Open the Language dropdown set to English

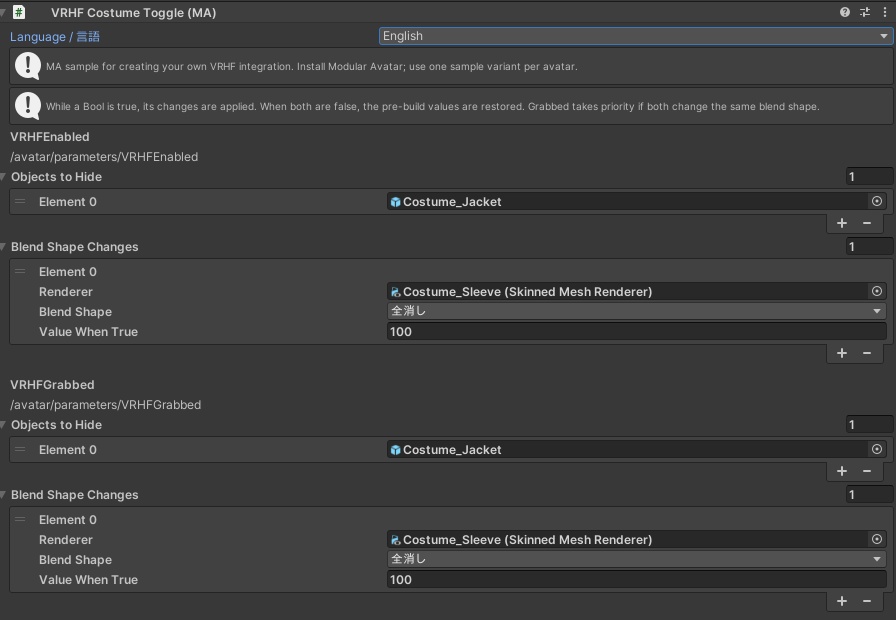(x=635, y=36)
